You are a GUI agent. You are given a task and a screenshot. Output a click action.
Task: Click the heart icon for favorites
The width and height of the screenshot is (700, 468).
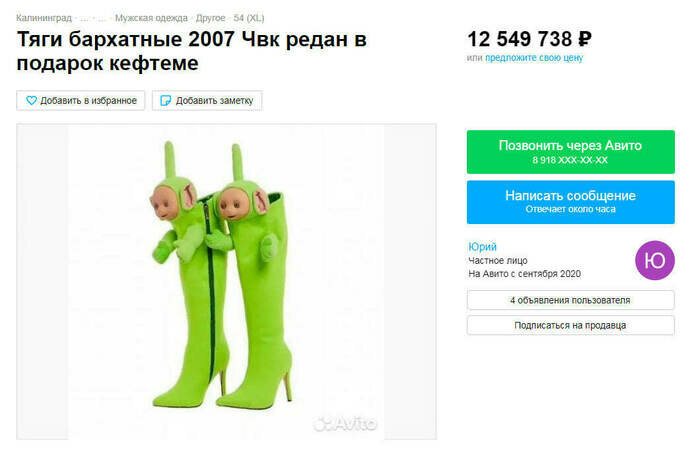31,100
